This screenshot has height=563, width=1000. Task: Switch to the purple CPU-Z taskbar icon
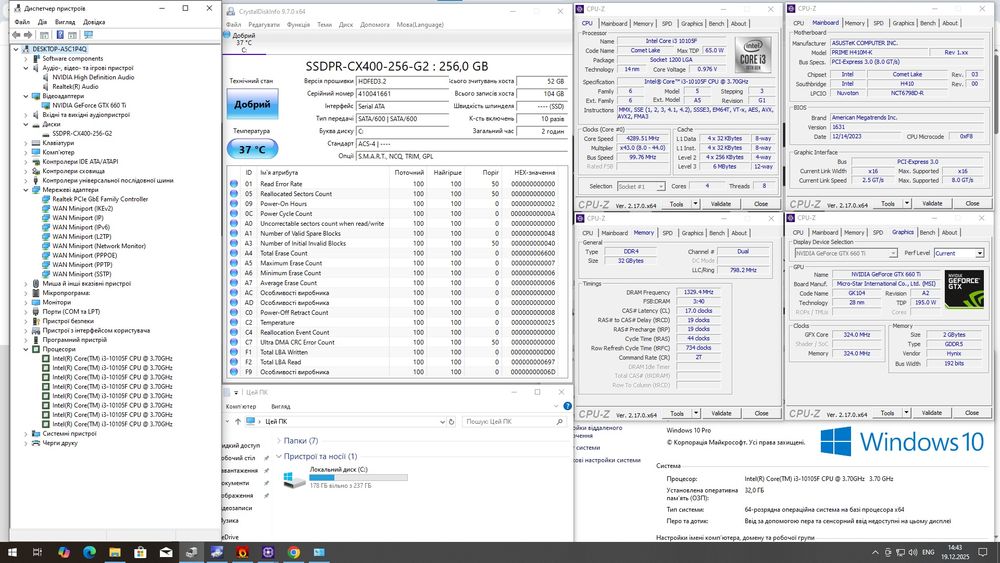(268, 552)
